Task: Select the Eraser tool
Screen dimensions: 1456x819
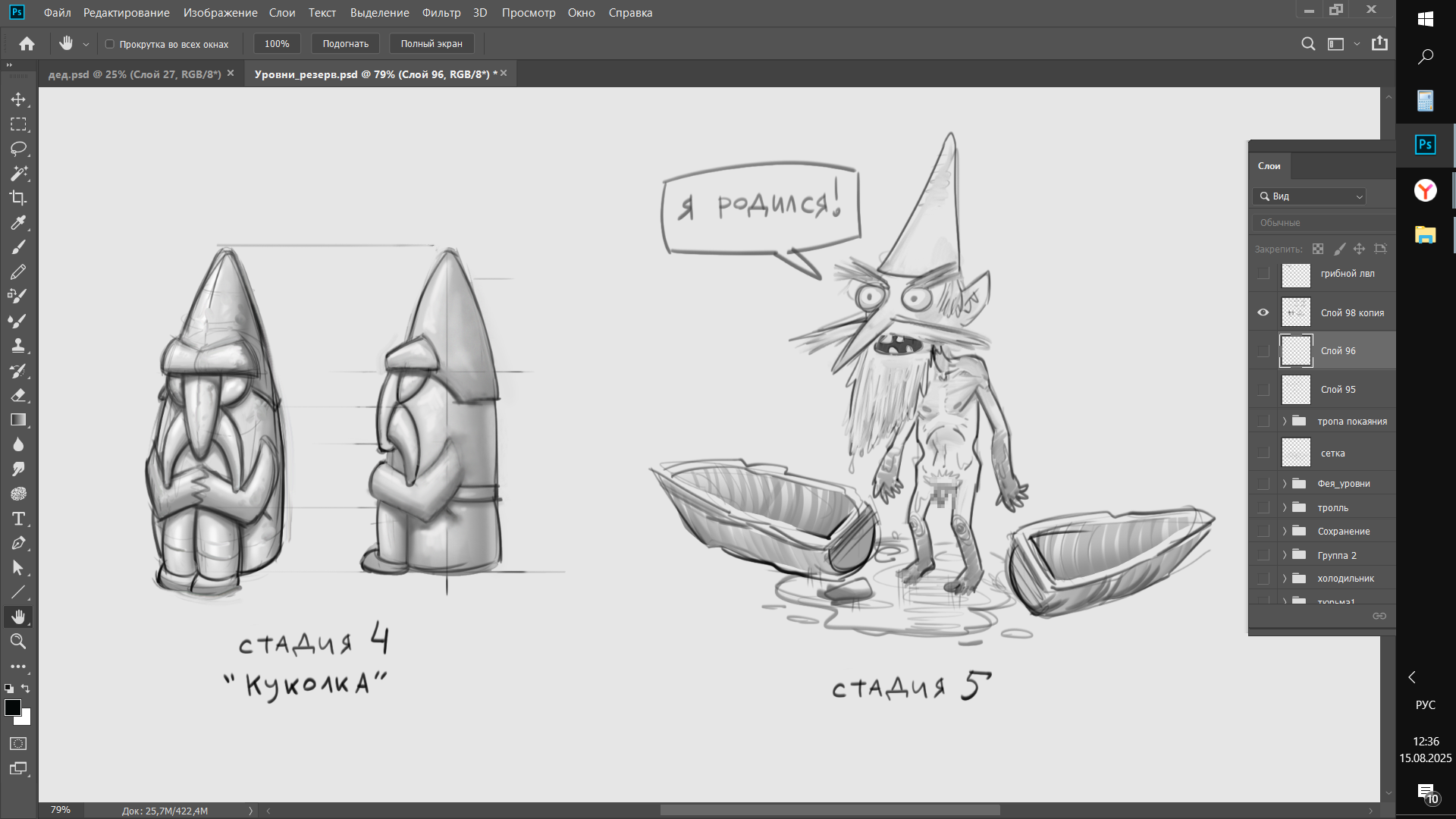Action: pyautogui.click(x=18, y=395)
